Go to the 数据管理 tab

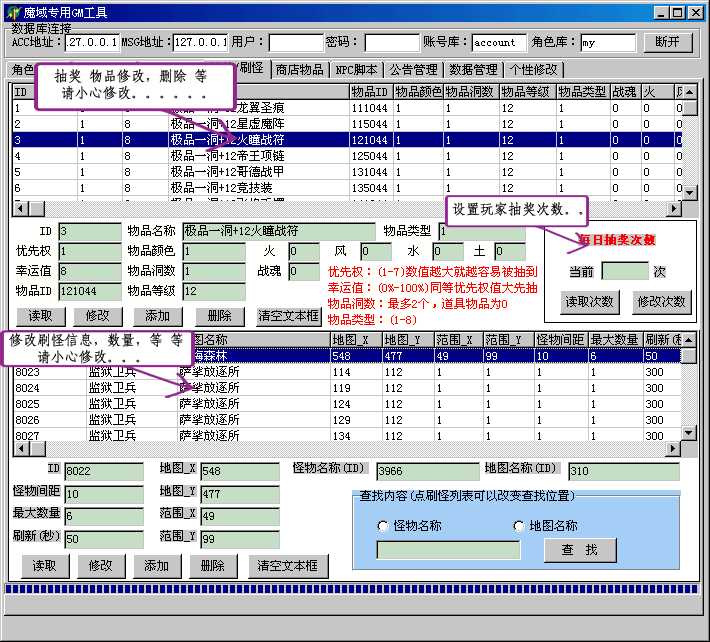[473, 69]
